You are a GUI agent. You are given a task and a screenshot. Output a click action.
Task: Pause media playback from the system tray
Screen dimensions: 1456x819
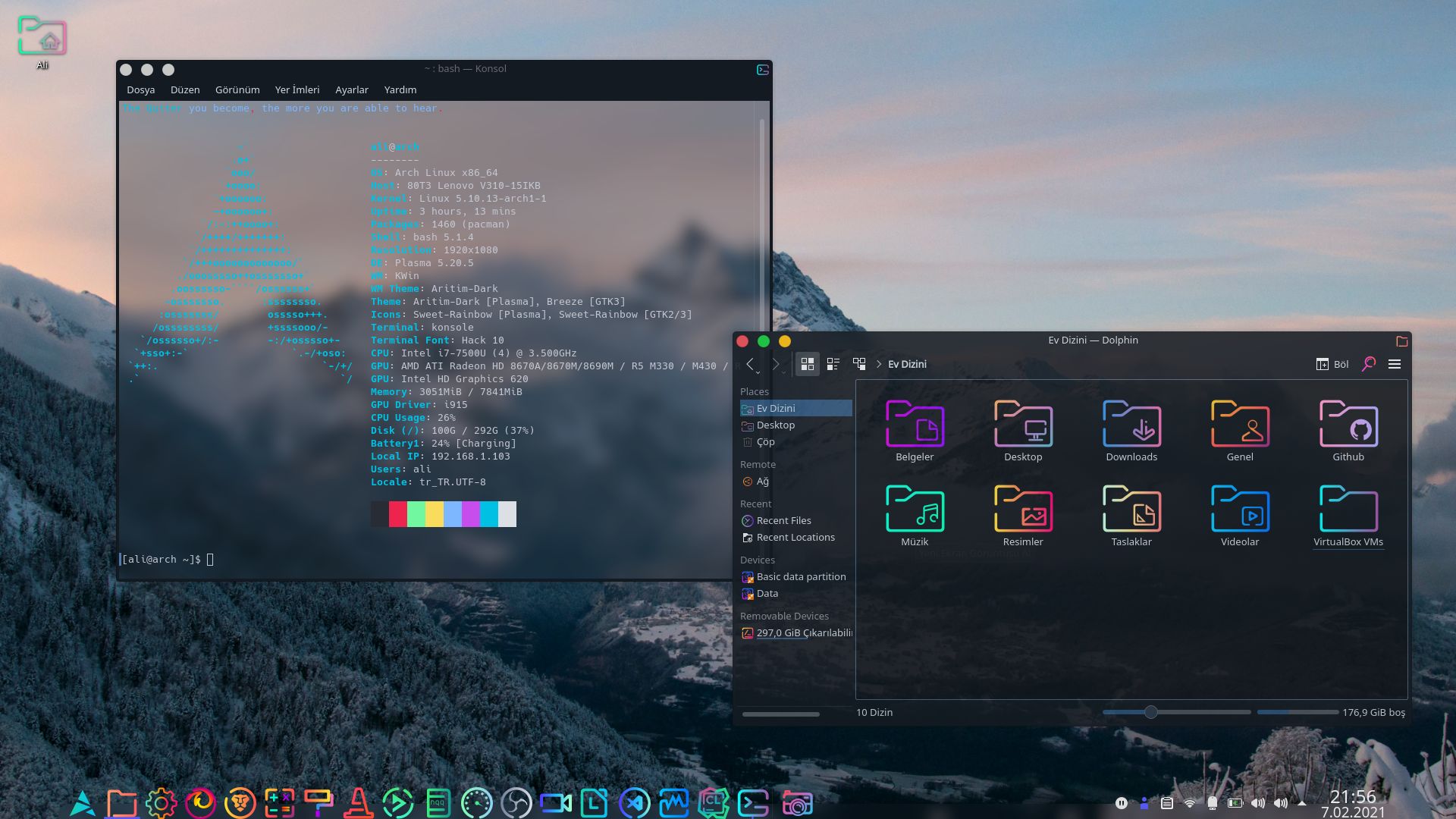[1121, 802]
